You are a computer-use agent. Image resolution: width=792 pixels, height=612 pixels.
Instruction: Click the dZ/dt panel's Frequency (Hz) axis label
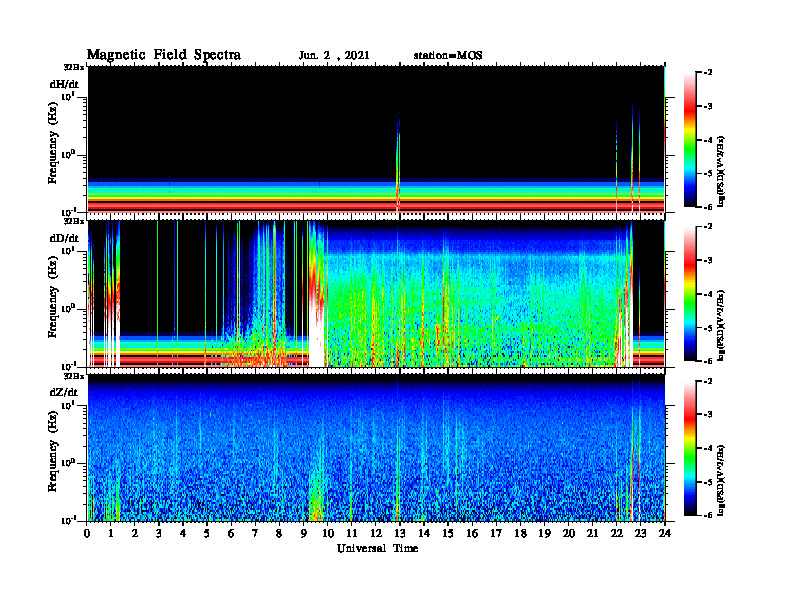click(53, 451)
